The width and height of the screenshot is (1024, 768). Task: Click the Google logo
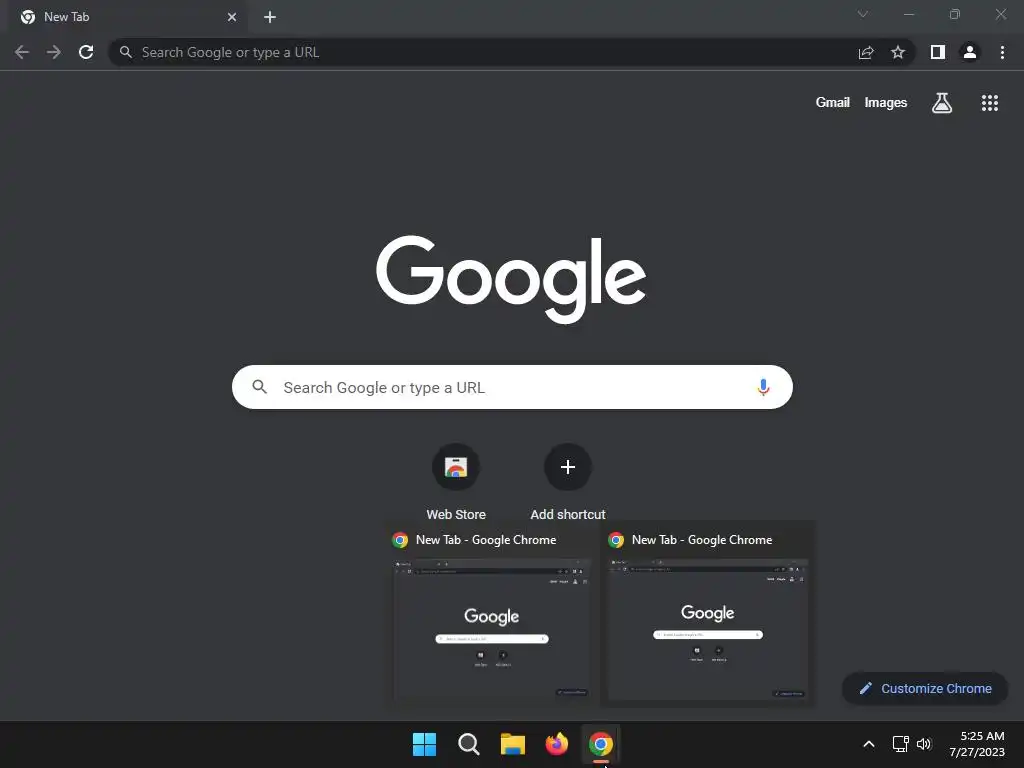511,279
